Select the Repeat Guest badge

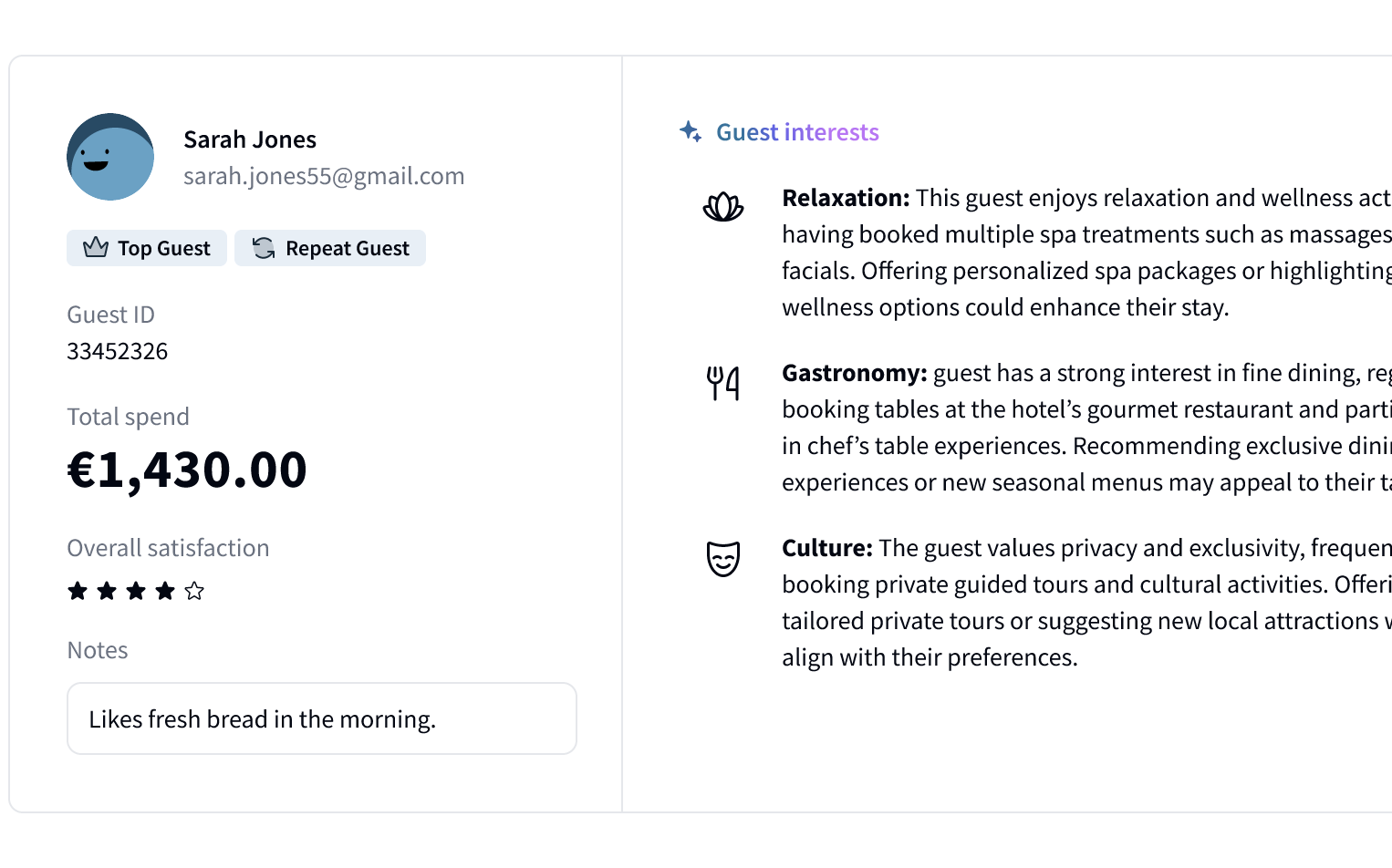330,248
